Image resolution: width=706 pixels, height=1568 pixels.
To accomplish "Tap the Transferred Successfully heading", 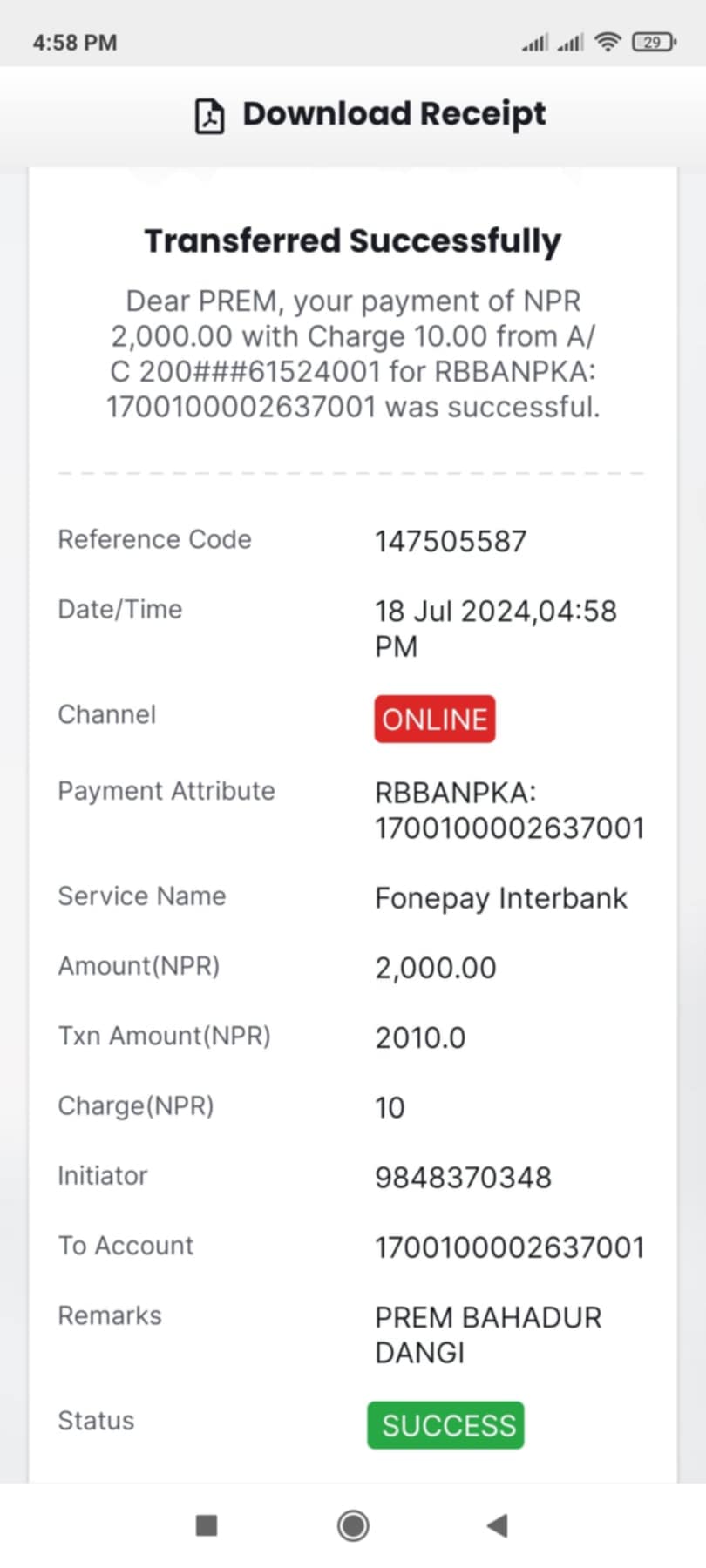I will [x=353, y=241].
